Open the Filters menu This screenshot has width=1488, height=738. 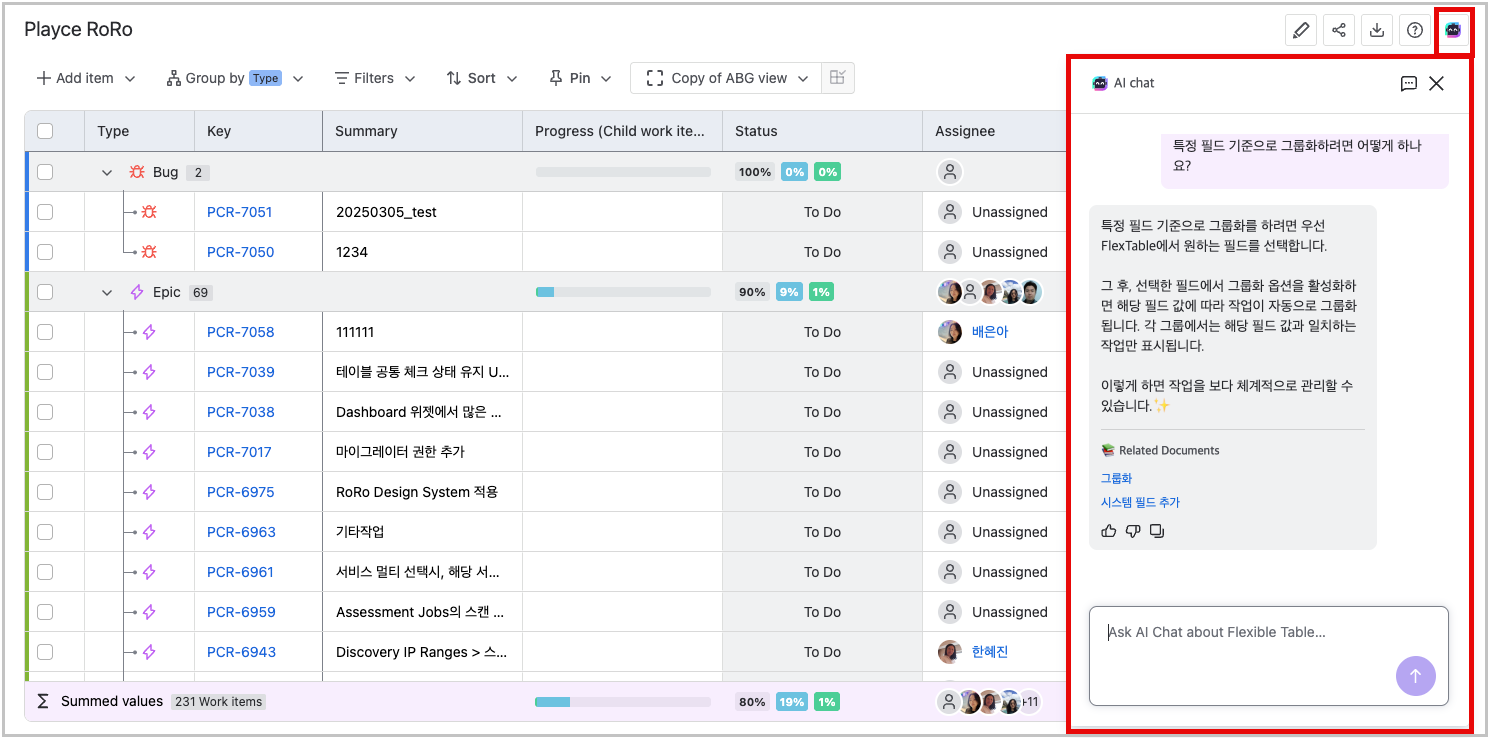374,77
